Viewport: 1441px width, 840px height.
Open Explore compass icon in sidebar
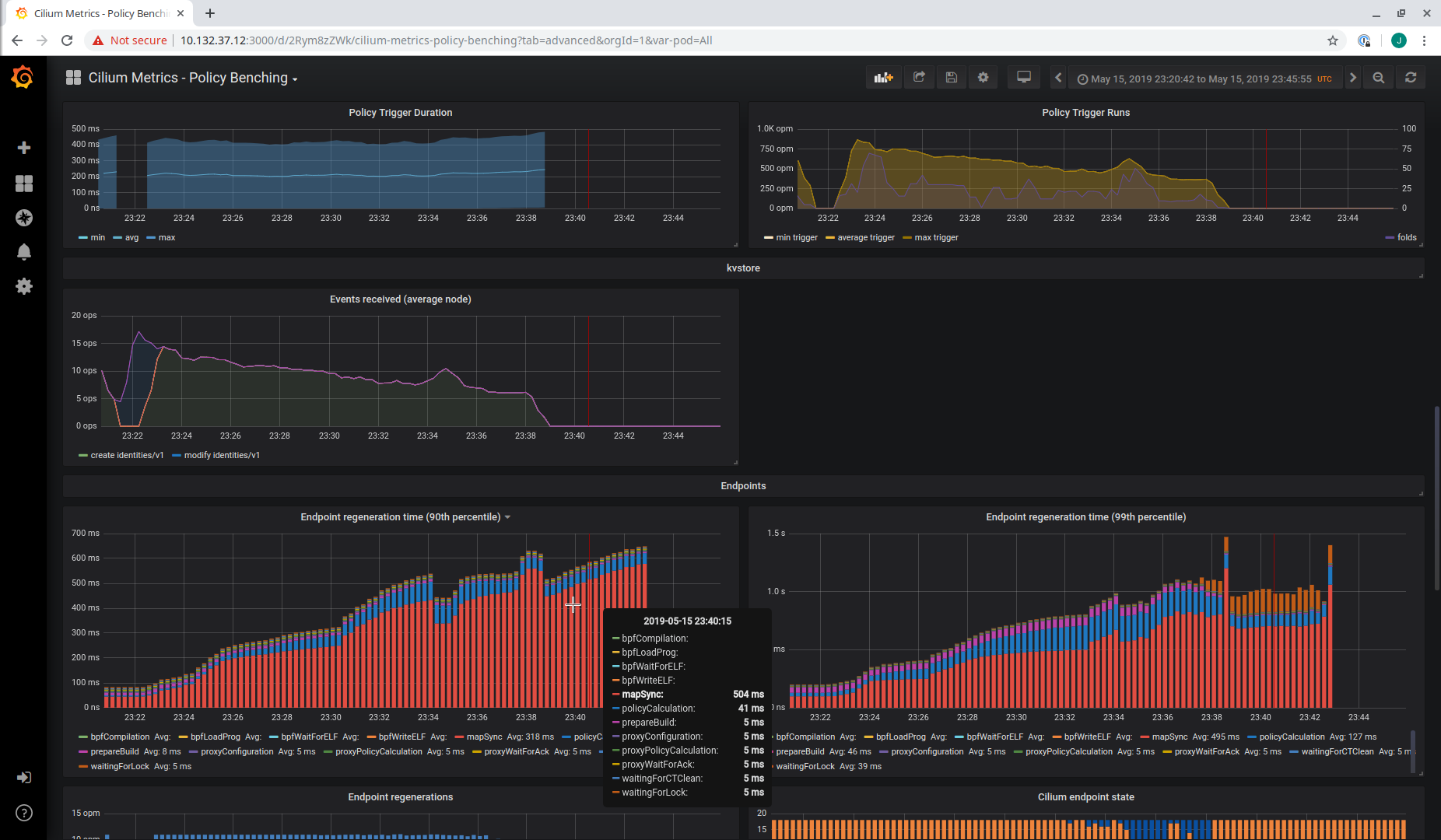coord(24,218)
